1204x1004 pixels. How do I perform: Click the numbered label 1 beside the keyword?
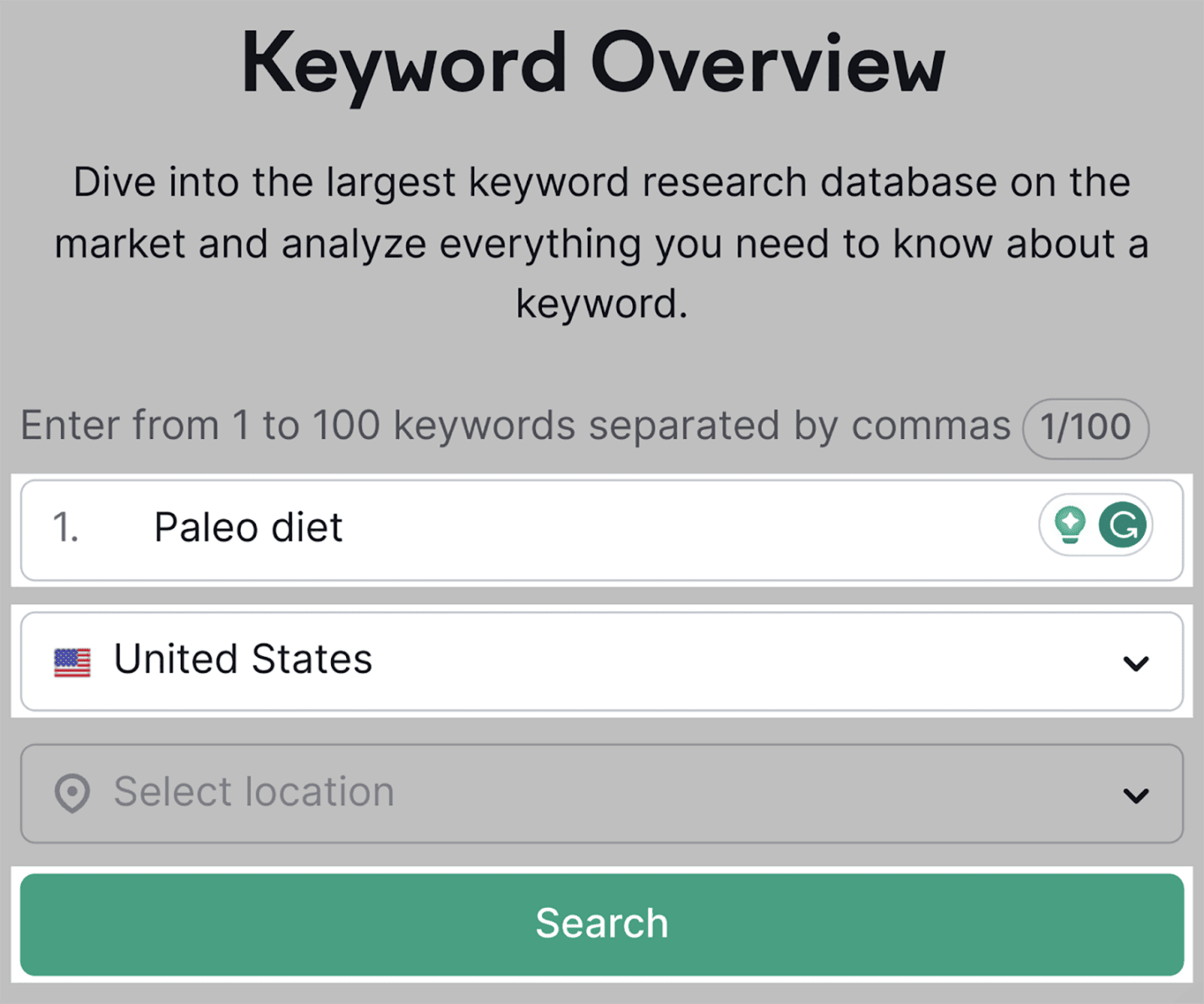point(64,527)
